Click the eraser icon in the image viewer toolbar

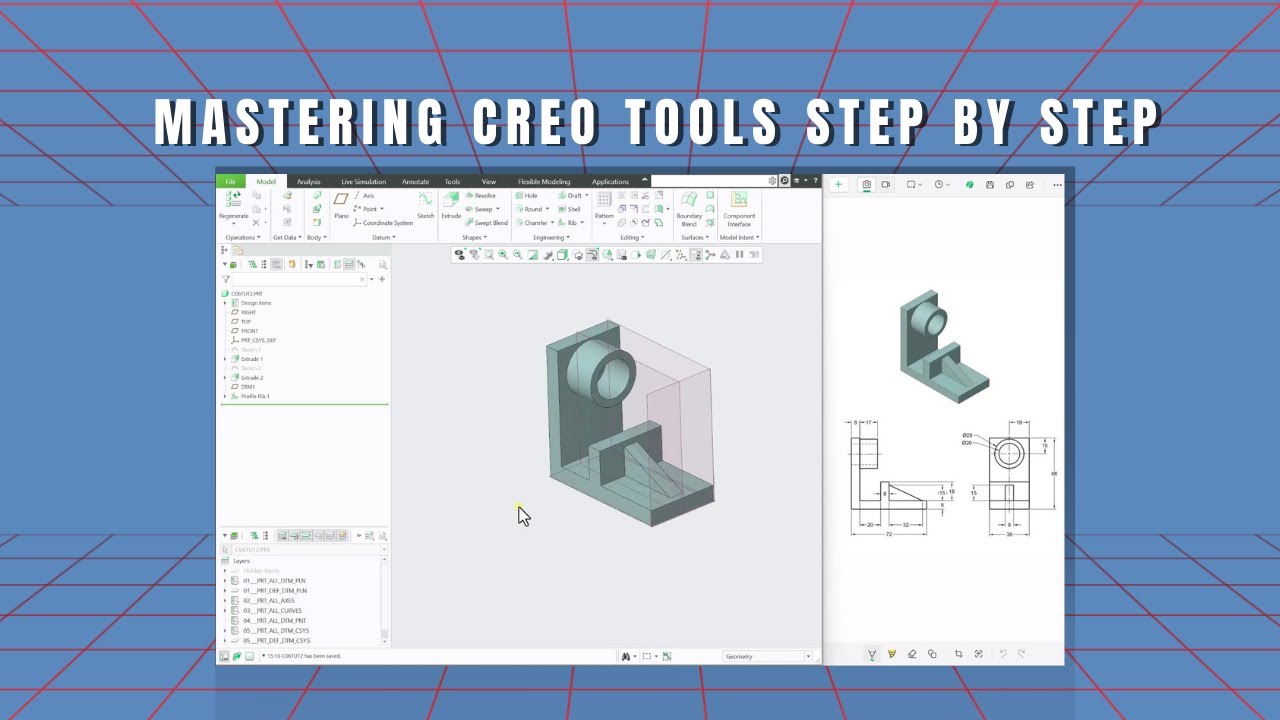911,654
